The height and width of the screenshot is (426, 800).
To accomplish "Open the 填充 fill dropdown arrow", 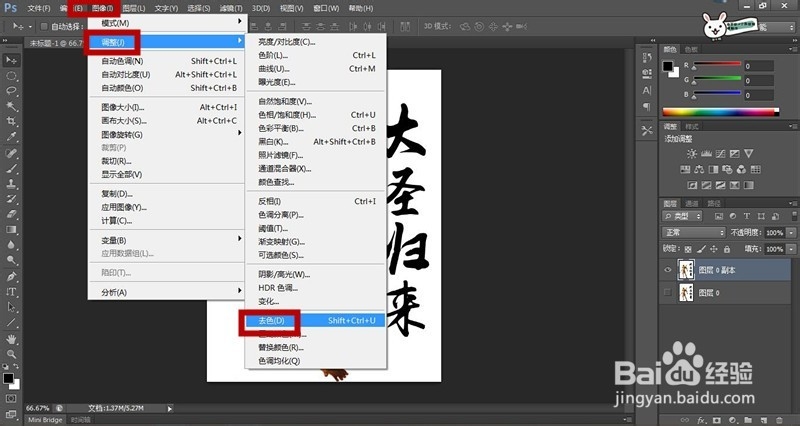I will 791,249.
